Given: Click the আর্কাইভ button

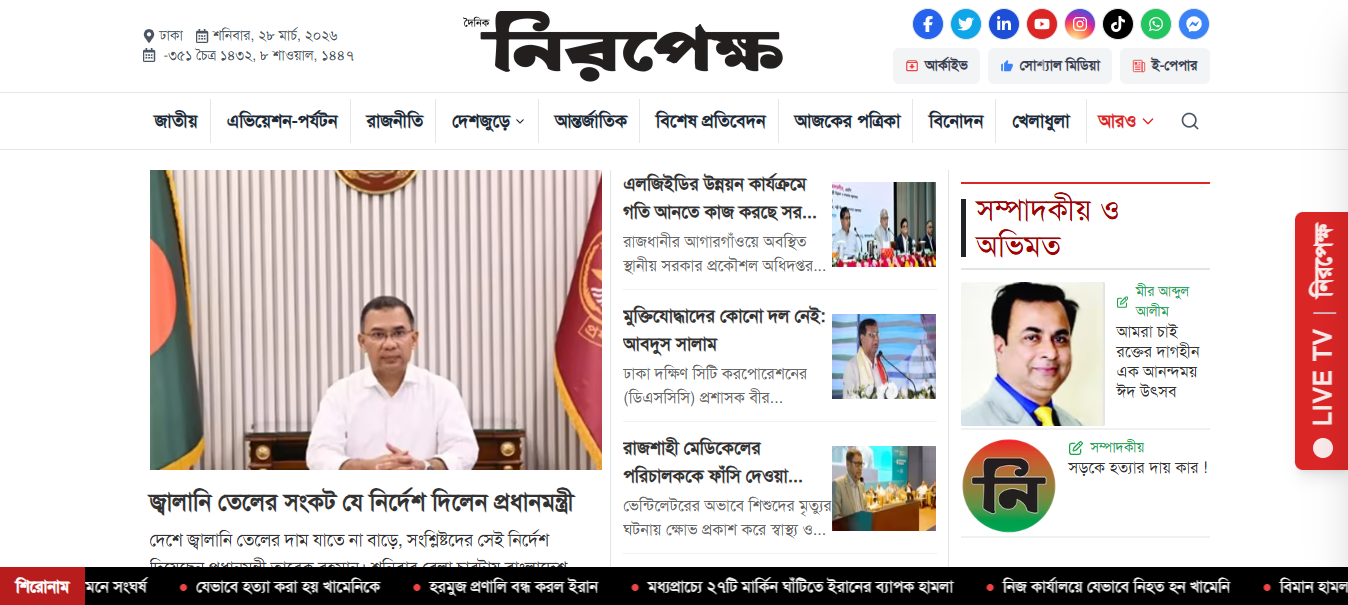Looking at the screenshot, I should tap(936, 66).
